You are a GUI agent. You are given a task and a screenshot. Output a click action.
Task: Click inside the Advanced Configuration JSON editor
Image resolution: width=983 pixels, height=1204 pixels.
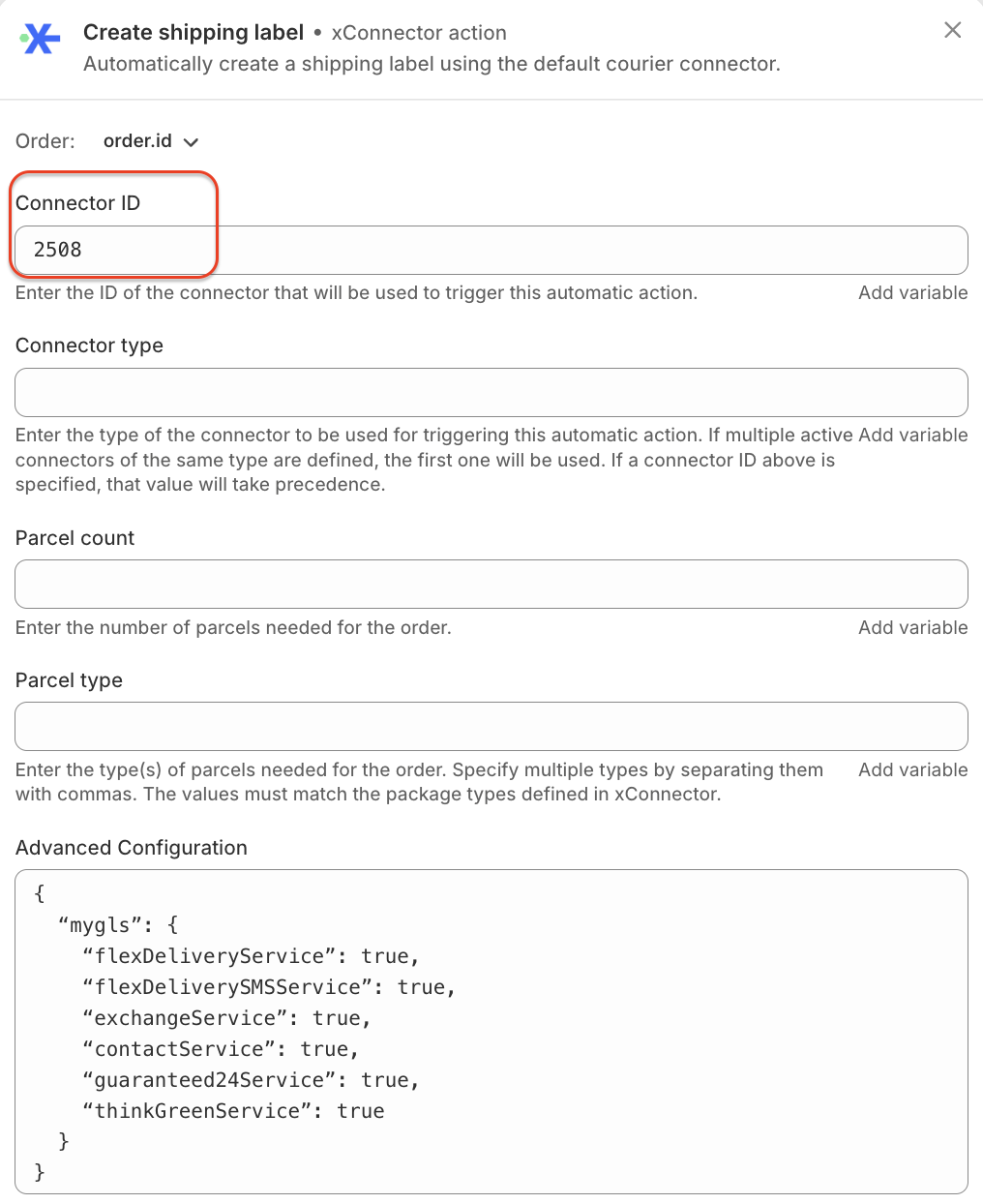click(491, 1032)
